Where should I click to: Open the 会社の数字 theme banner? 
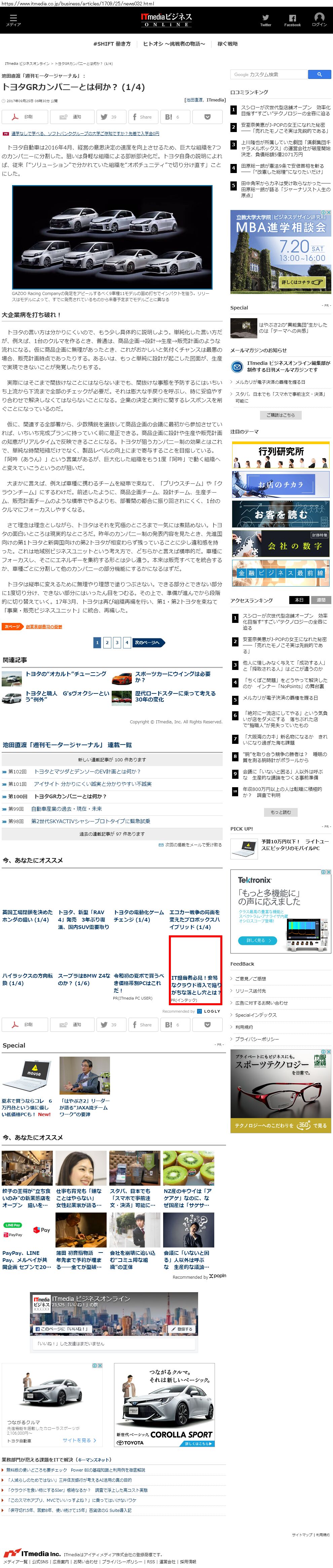pyautogui.click(x=281, y=543)
